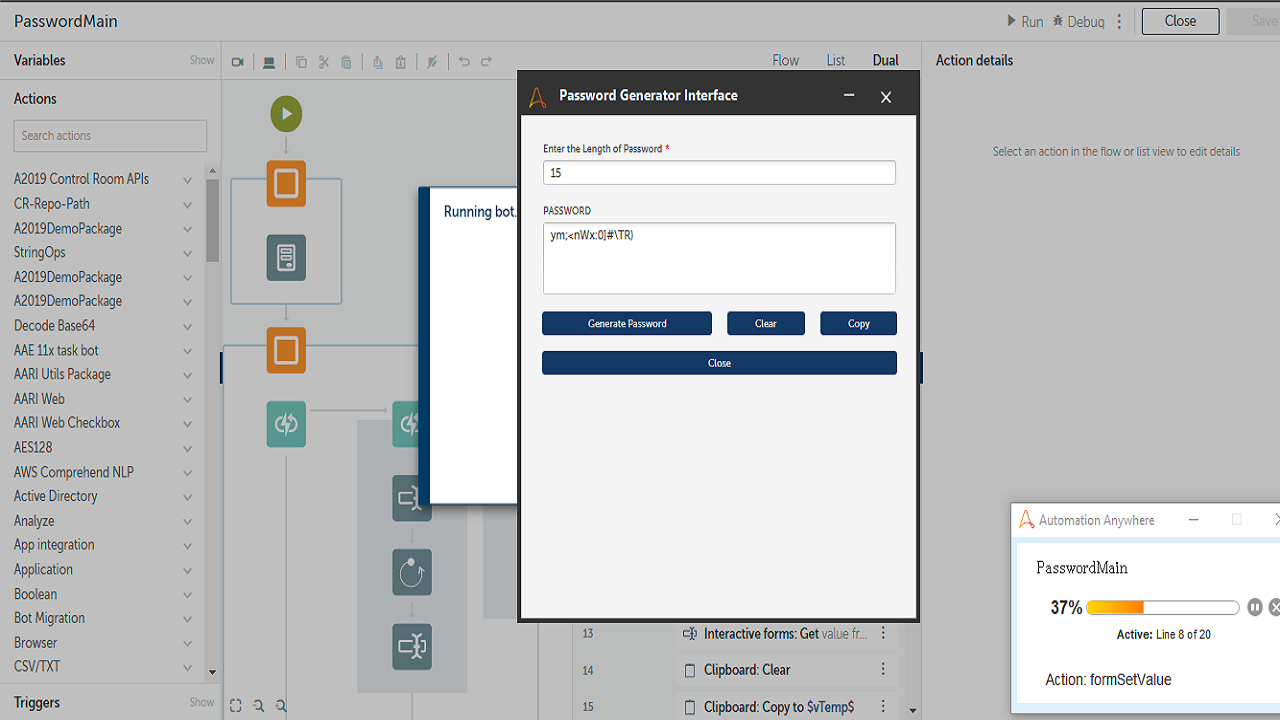Expand the Browser package
Image resolution: width=1280 pixels, height=720 pixels.
(x=187, y=644)
